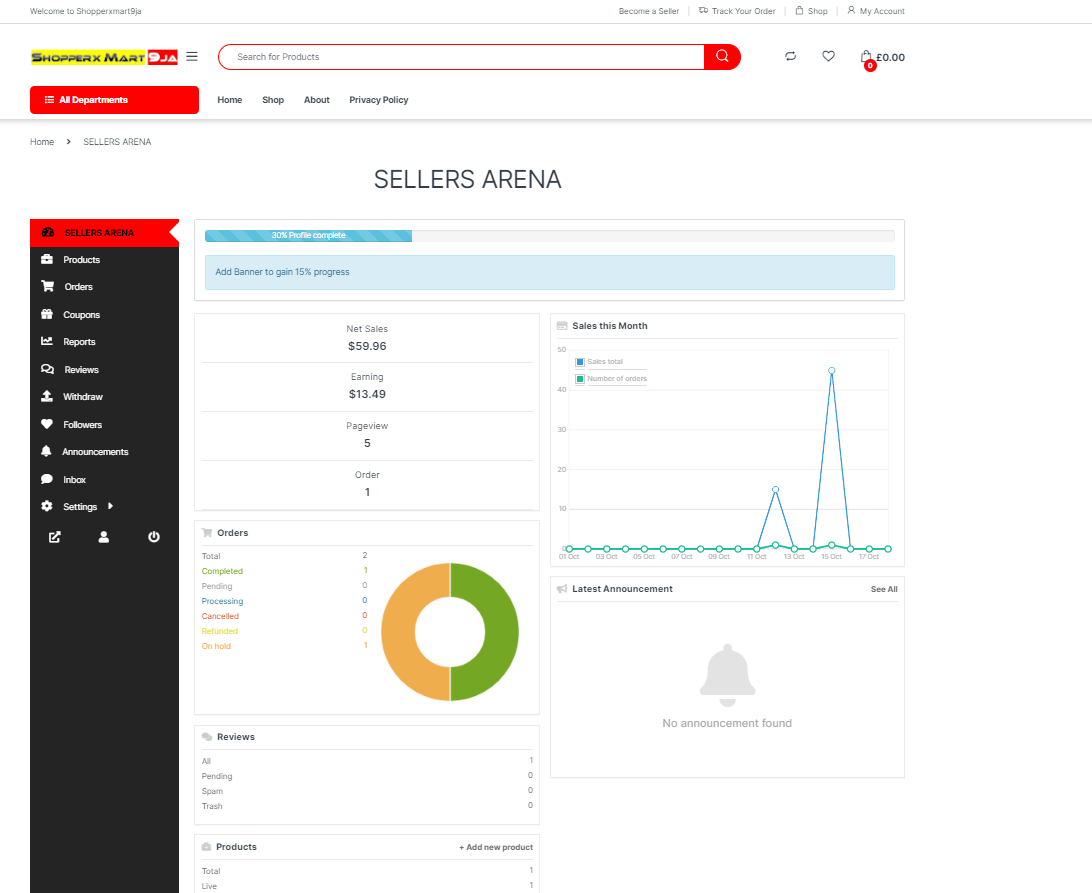
Task: Click the Orders cart icon in sidebar
Action: [47, 286]
